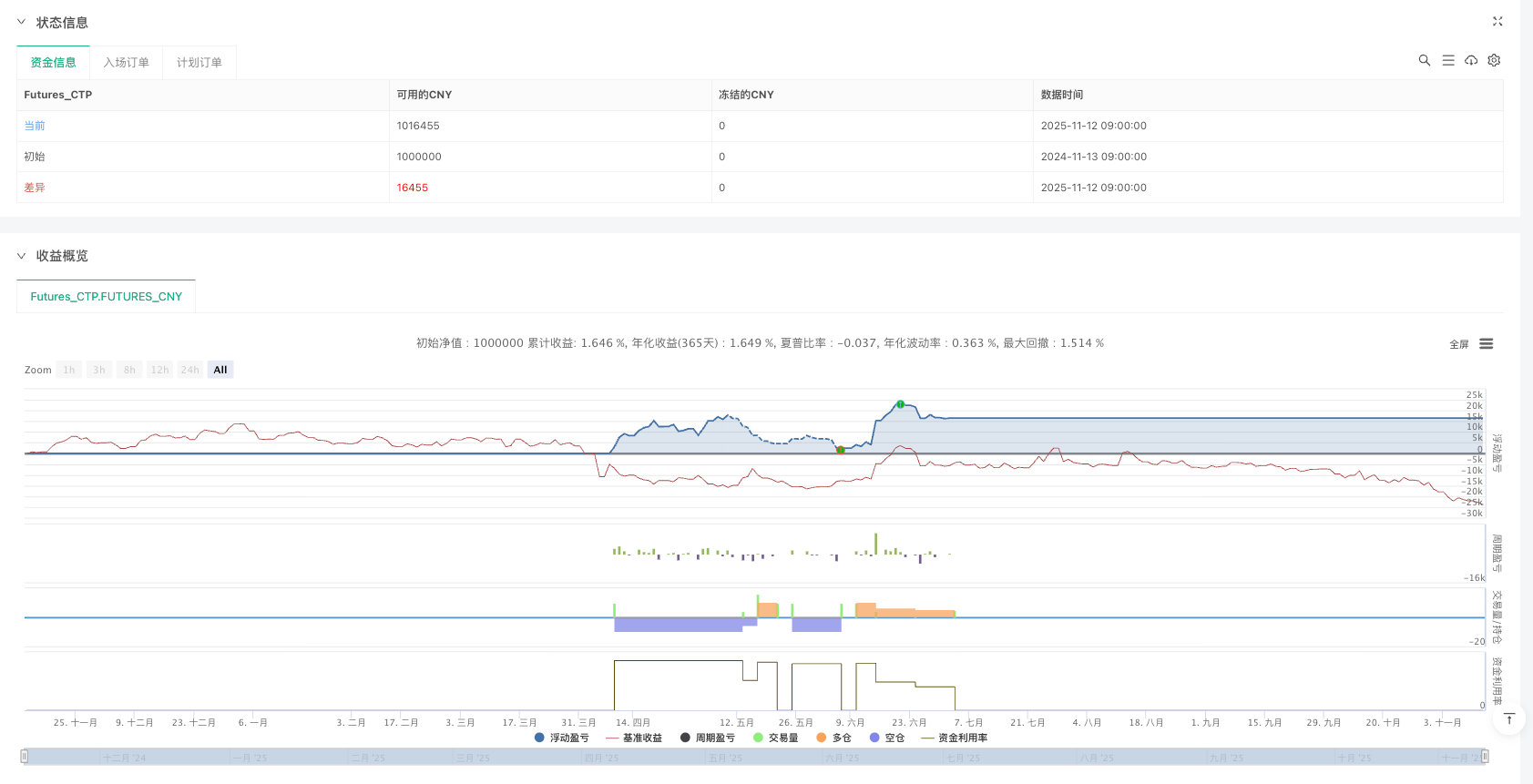Click the All zoom button
The image size is (1533, 784).
[x=220, y=370]
